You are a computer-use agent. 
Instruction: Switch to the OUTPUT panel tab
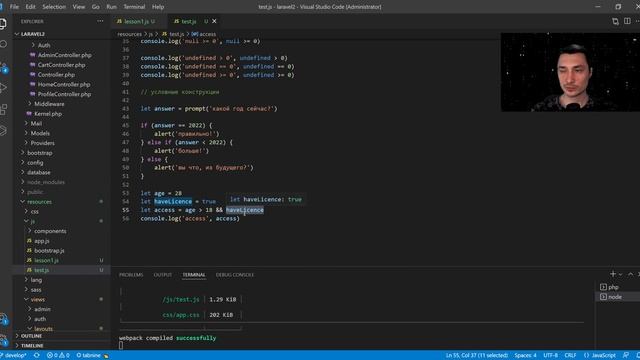coord(163,275)
